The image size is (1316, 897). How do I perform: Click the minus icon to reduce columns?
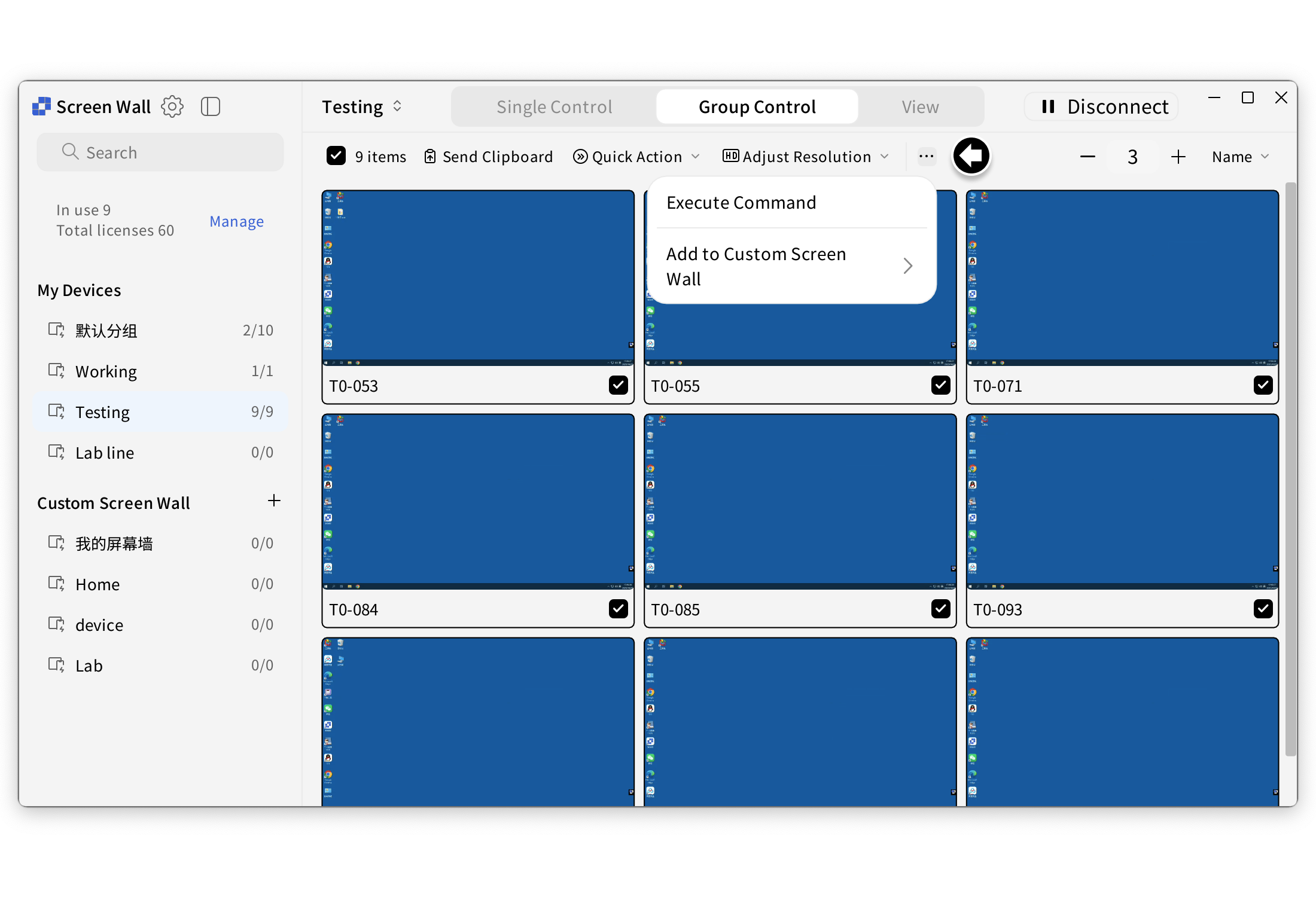click(x=1087, y=157)
